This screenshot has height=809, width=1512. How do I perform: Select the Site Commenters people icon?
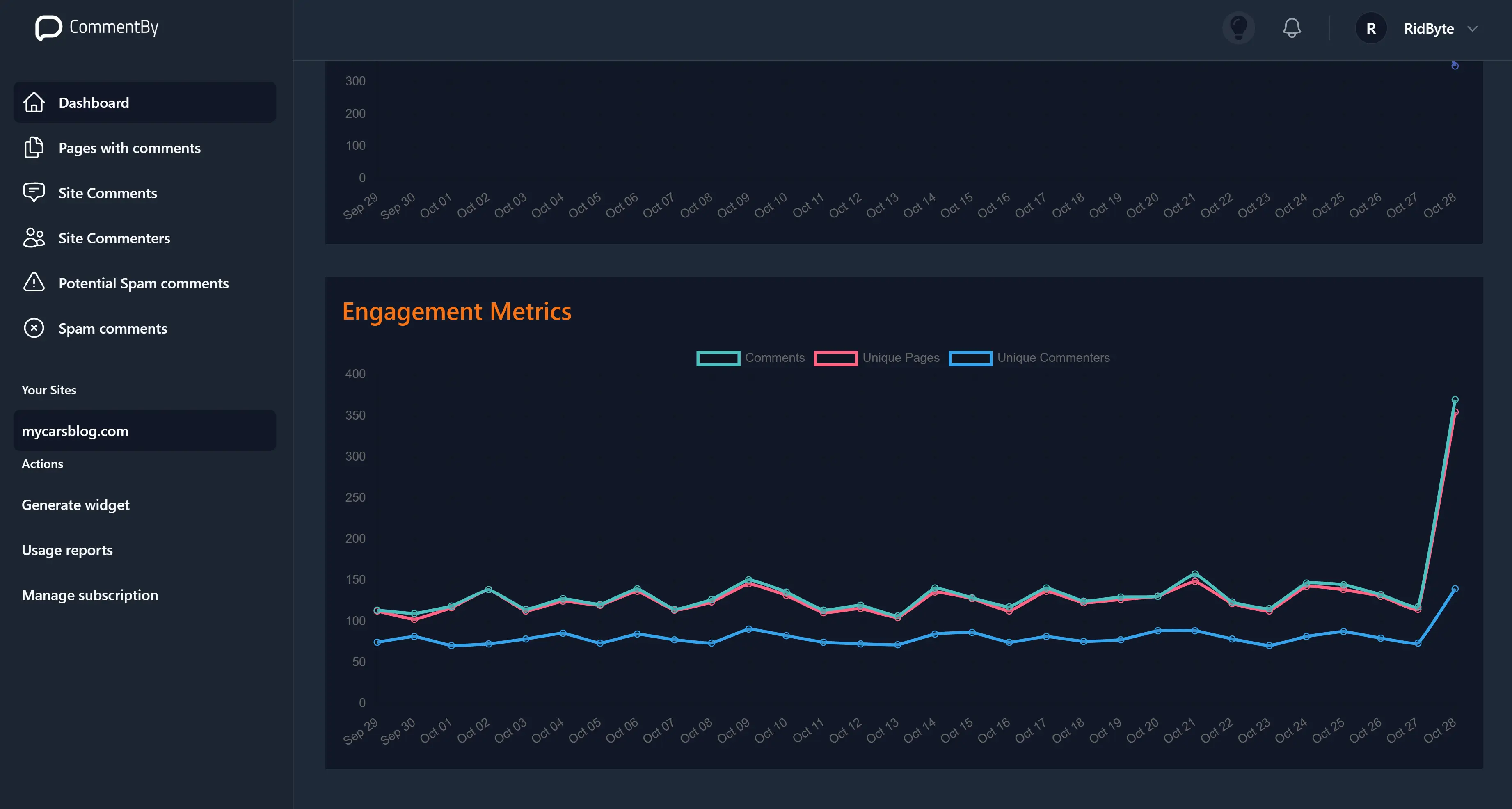tap(34, 238)
